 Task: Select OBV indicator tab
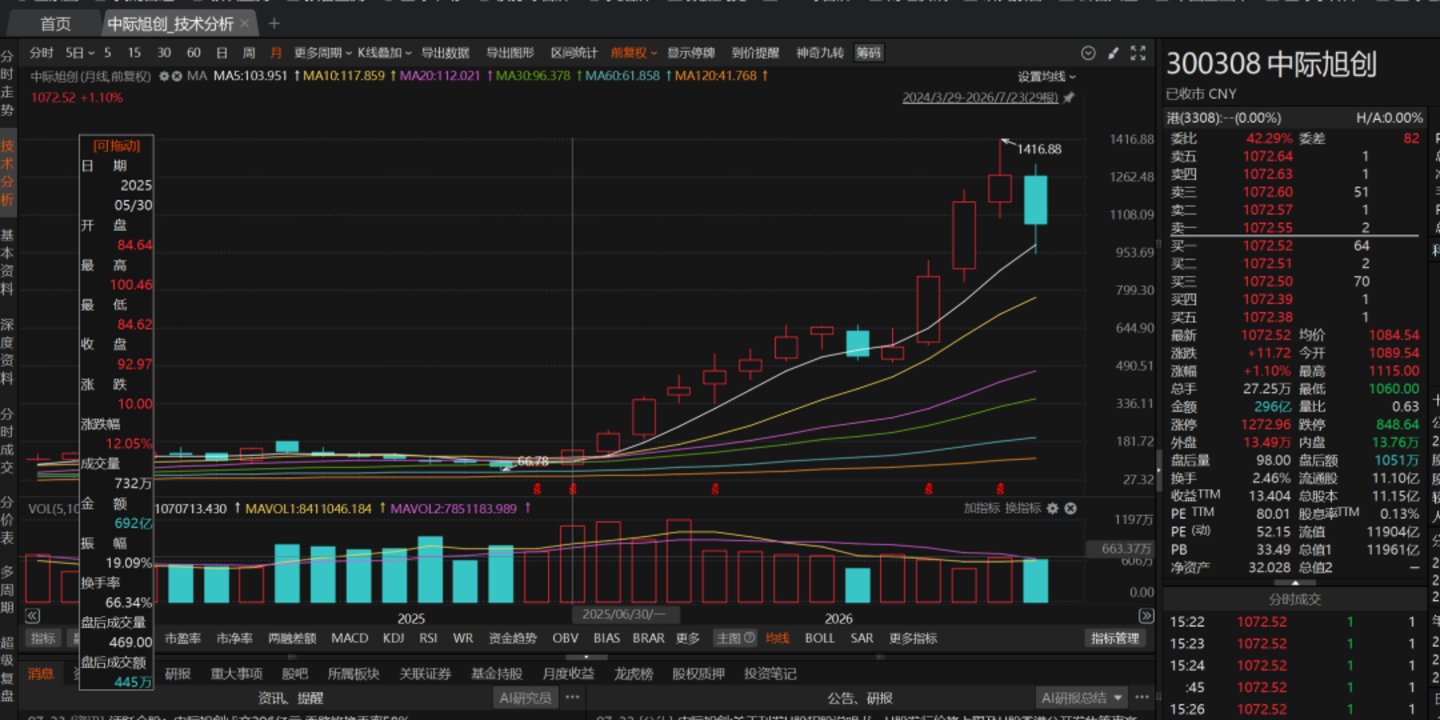tap(565, 638)
